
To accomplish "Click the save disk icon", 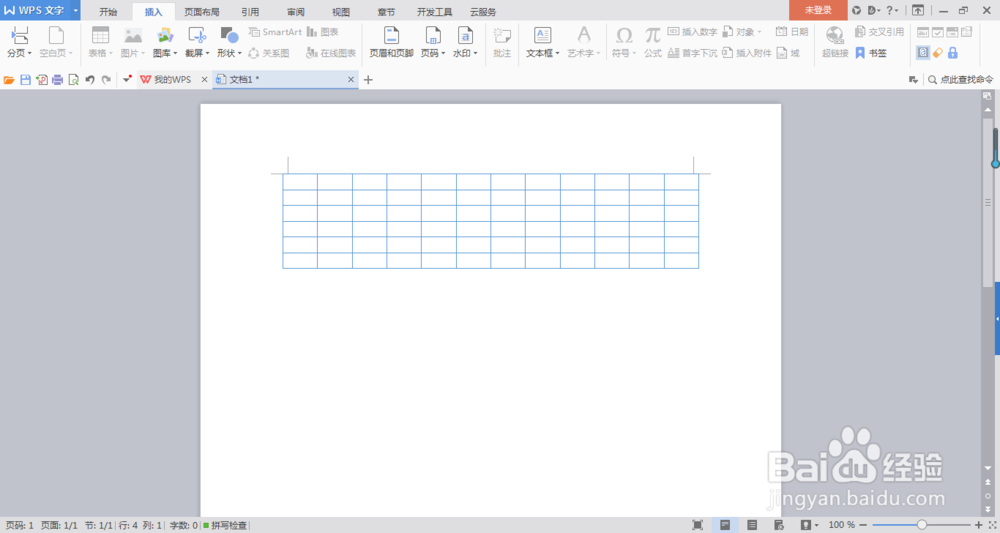I will (26, 80).
